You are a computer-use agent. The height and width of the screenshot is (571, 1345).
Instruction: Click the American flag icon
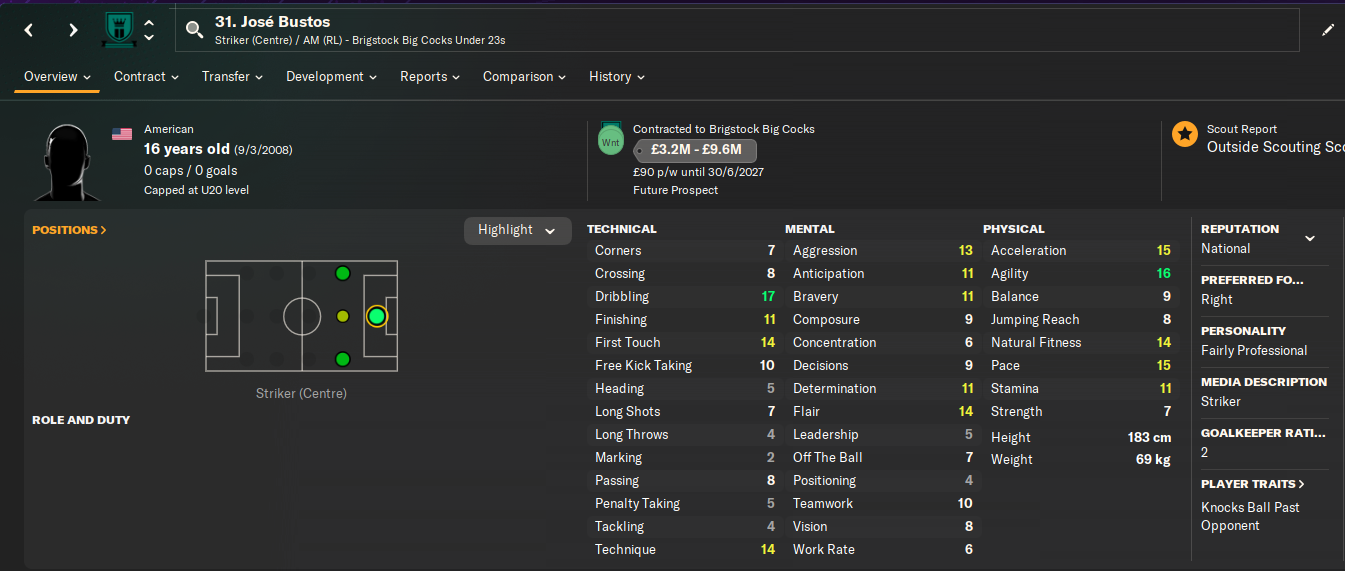[x=122, y=134]
